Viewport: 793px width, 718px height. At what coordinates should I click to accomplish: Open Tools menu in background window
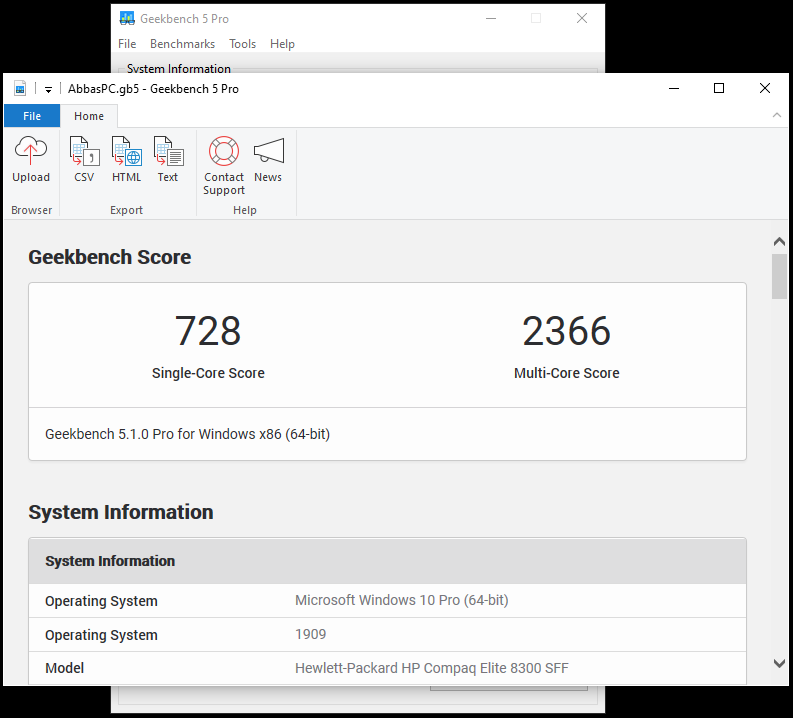point(243,44)
